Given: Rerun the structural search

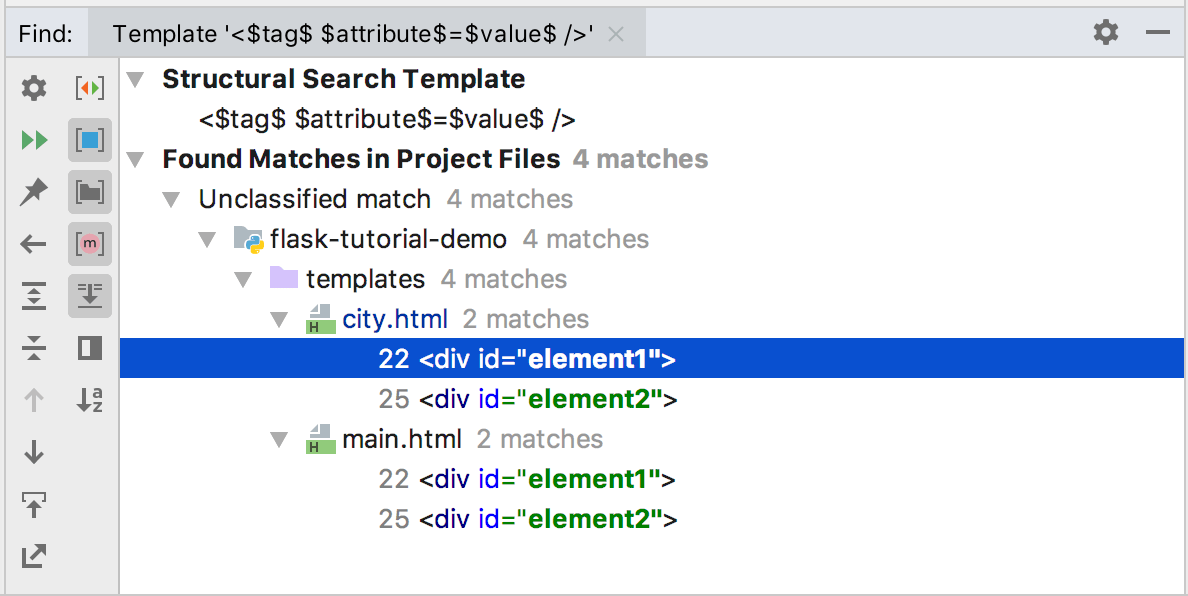Looking at the screenshot, I should click(33, 140).
